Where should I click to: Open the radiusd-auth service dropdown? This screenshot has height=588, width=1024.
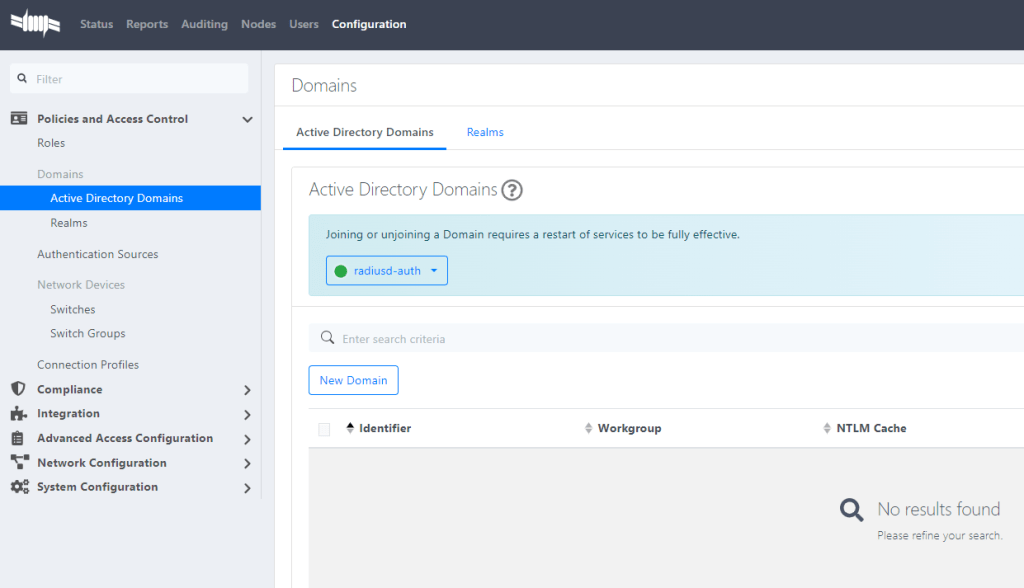387,271
